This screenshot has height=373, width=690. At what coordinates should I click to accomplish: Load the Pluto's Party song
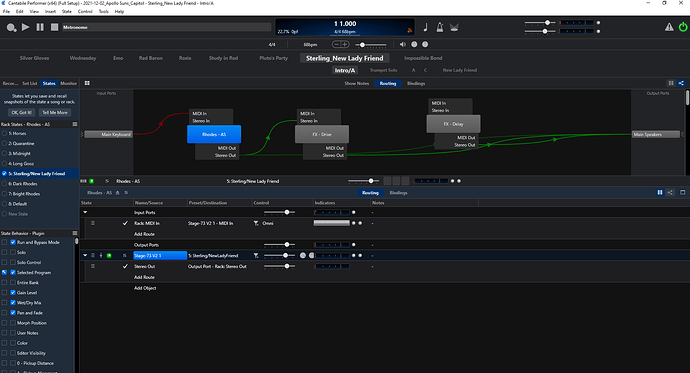coord(273,58)
